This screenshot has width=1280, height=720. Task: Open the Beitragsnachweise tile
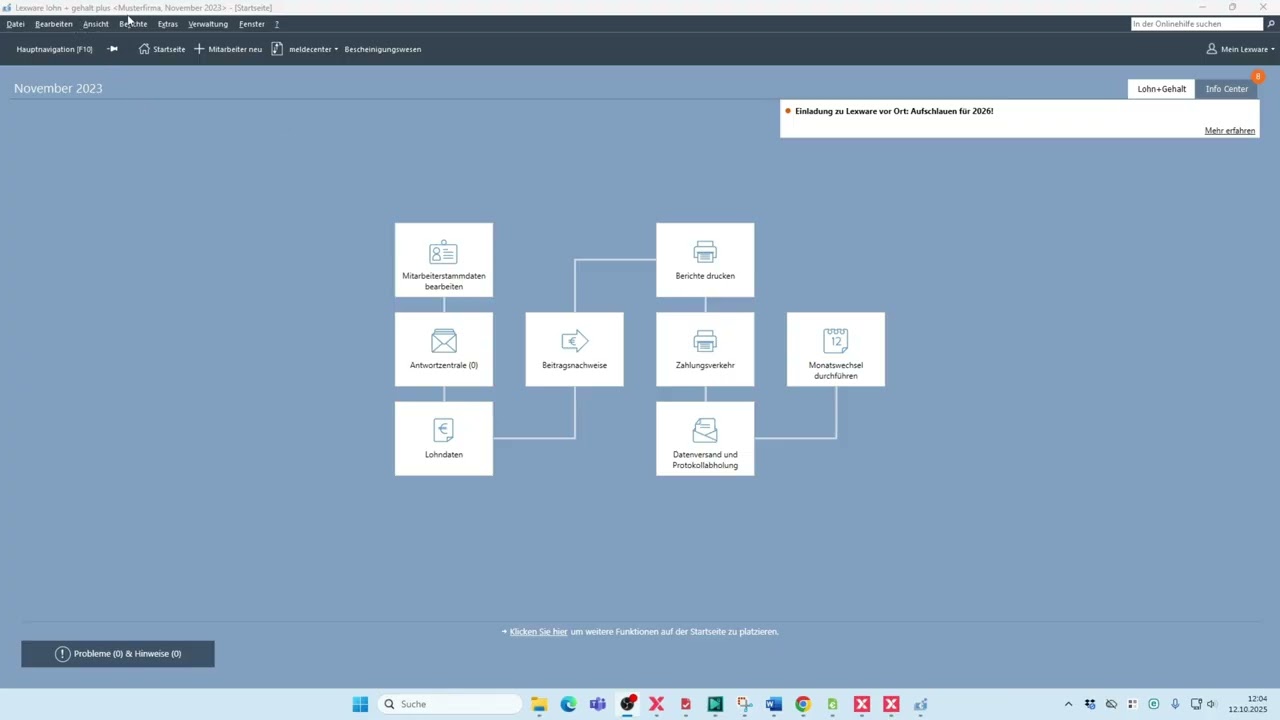[575, 349]
